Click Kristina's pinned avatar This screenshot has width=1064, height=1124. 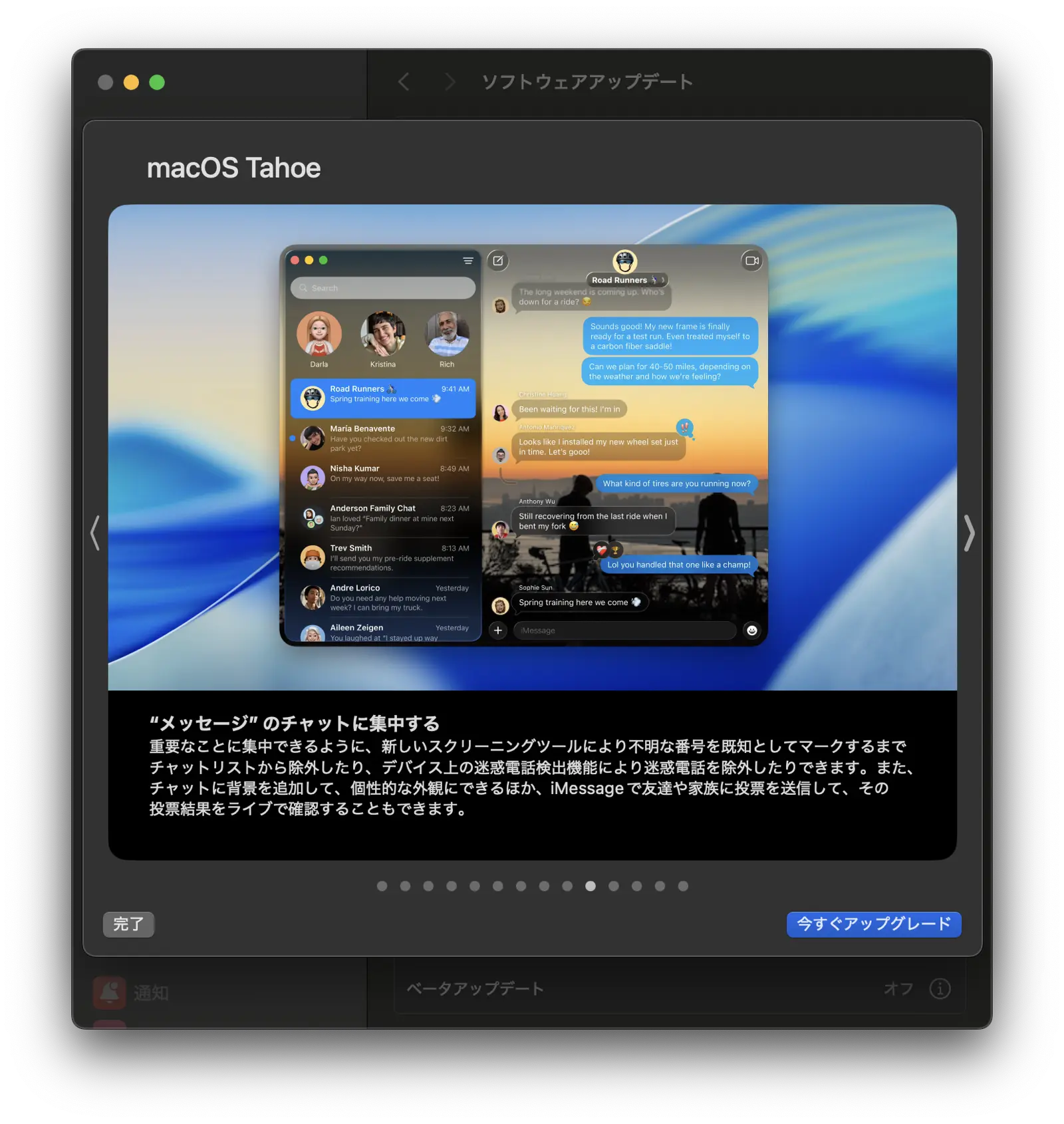[x=383, y=334]
